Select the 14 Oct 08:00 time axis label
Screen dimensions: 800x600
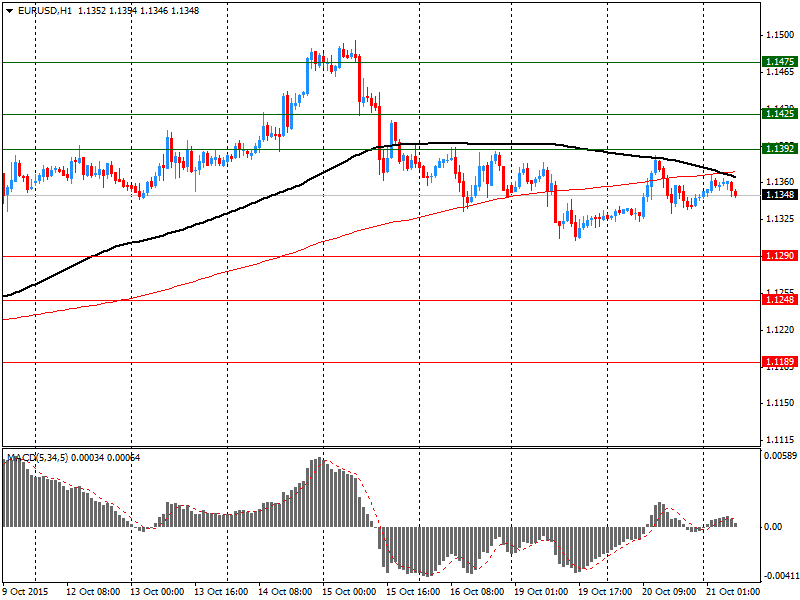coord(285,591)
